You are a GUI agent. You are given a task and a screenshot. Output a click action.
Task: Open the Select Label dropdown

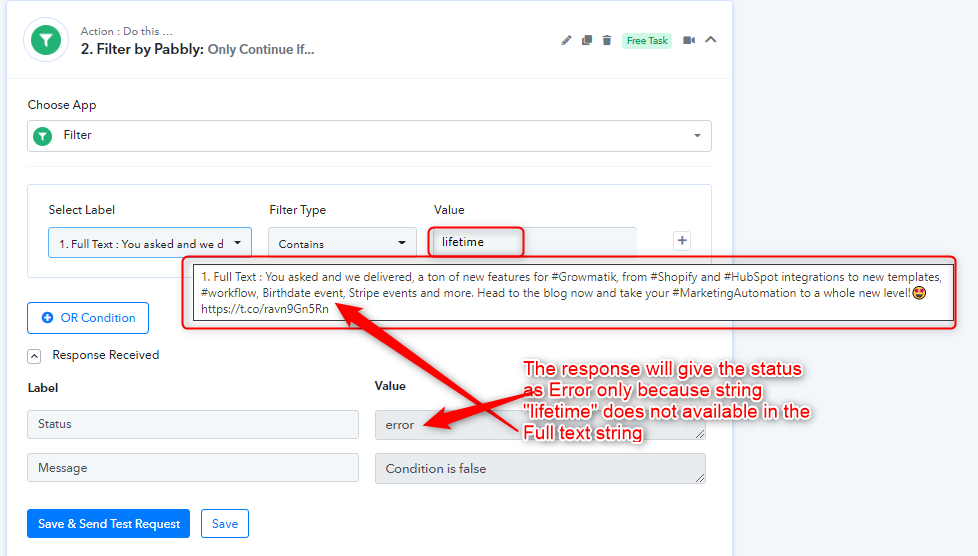pos(150,243)
